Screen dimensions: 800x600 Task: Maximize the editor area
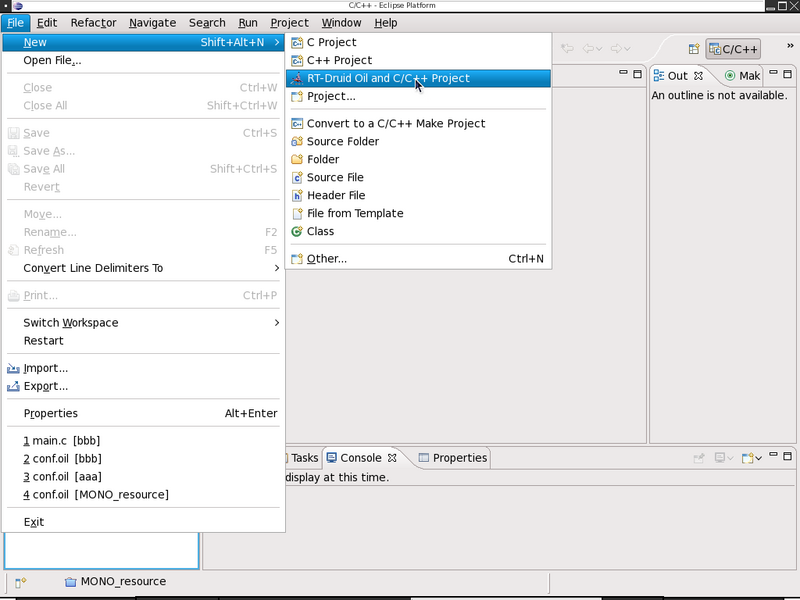pyautogui.click(x=637, y=74)
